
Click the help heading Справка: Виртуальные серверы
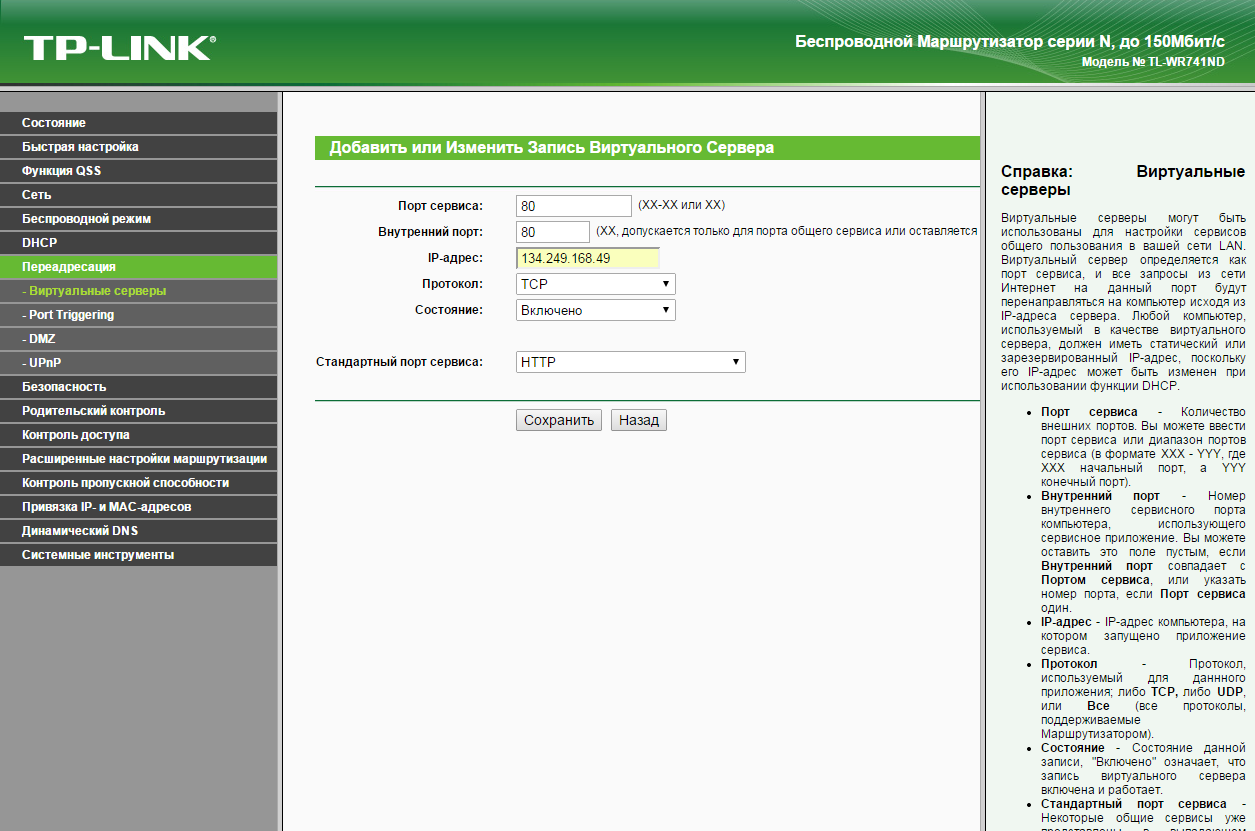coord(1123,180)
